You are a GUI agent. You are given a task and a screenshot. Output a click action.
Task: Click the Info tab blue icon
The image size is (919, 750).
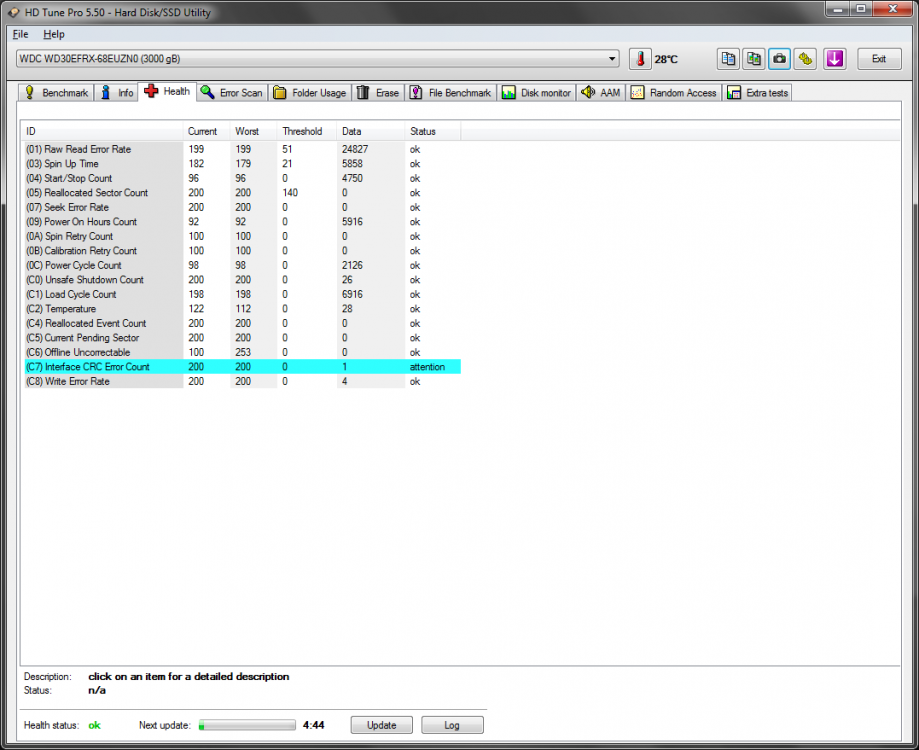click(105, 93)
